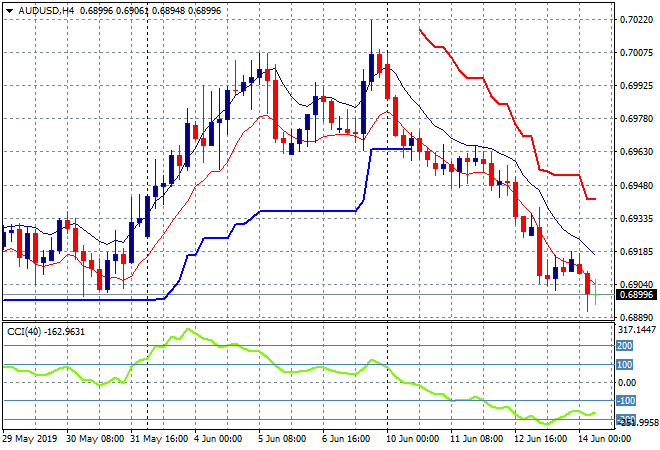Click the 29 May 2019 date label
Viewport: 660px width, 450px height.
[x=29, y=439]
